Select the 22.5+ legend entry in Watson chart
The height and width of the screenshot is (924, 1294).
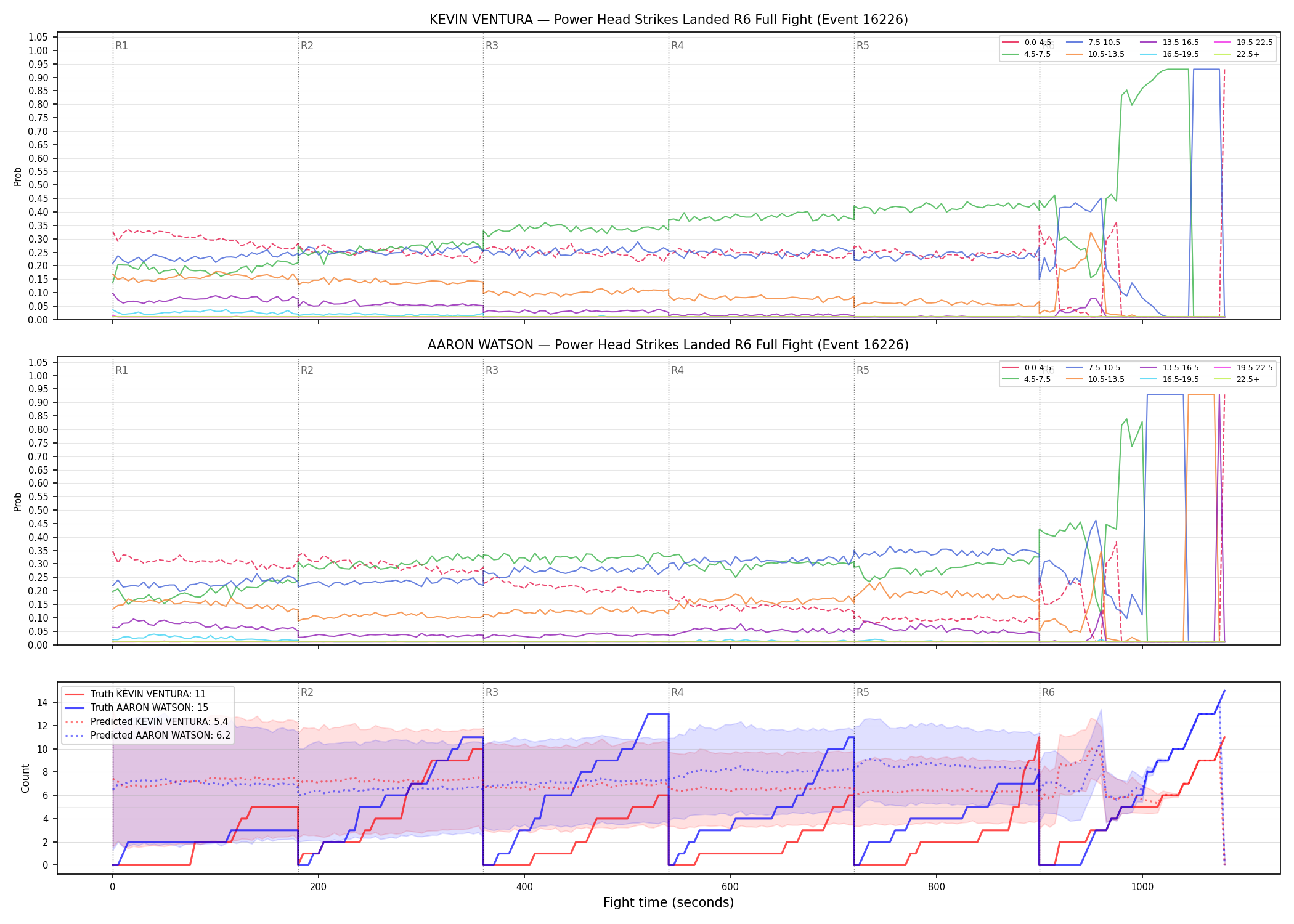(x=1237, y=379)
